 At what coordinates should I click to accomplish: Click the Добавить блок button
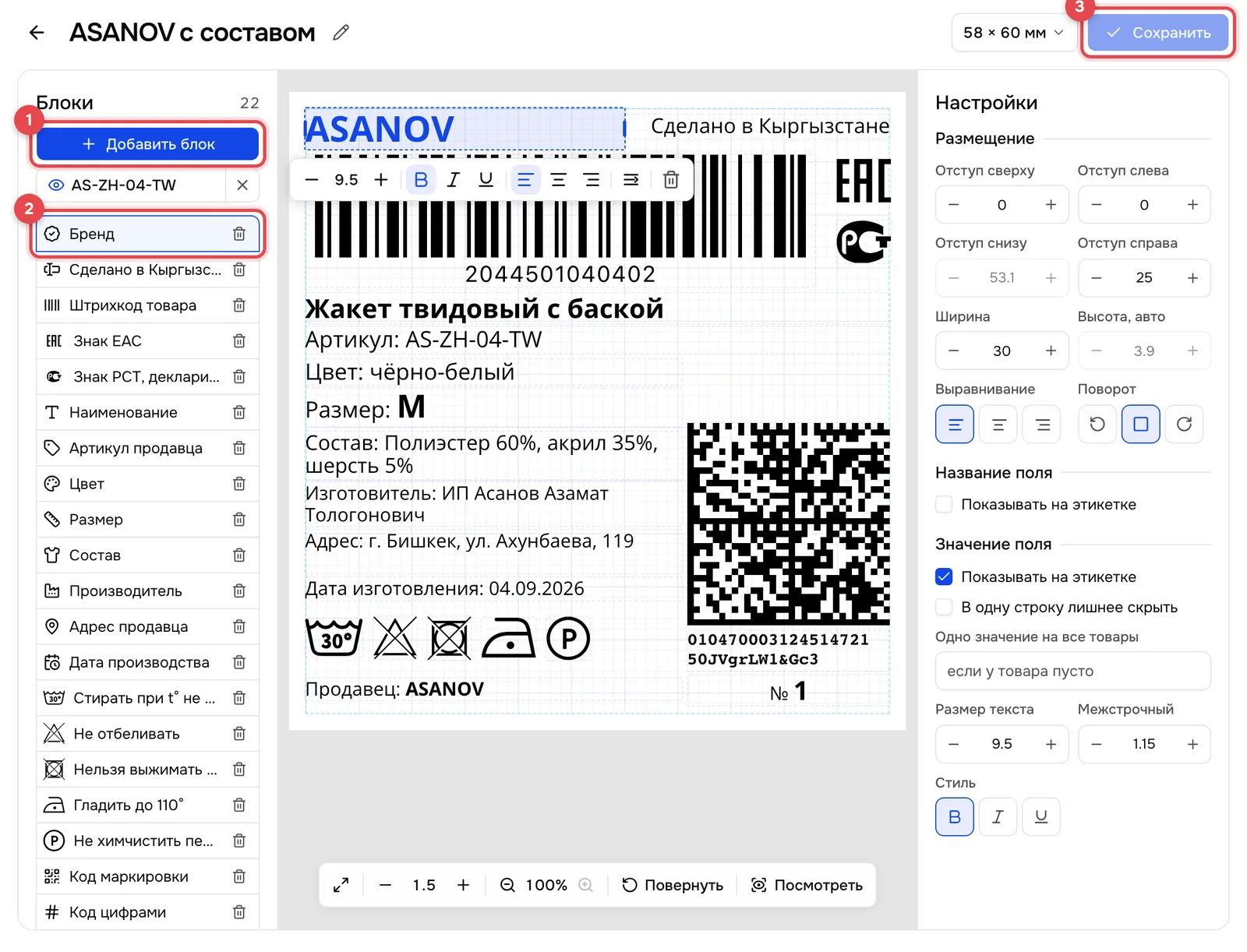147,144
